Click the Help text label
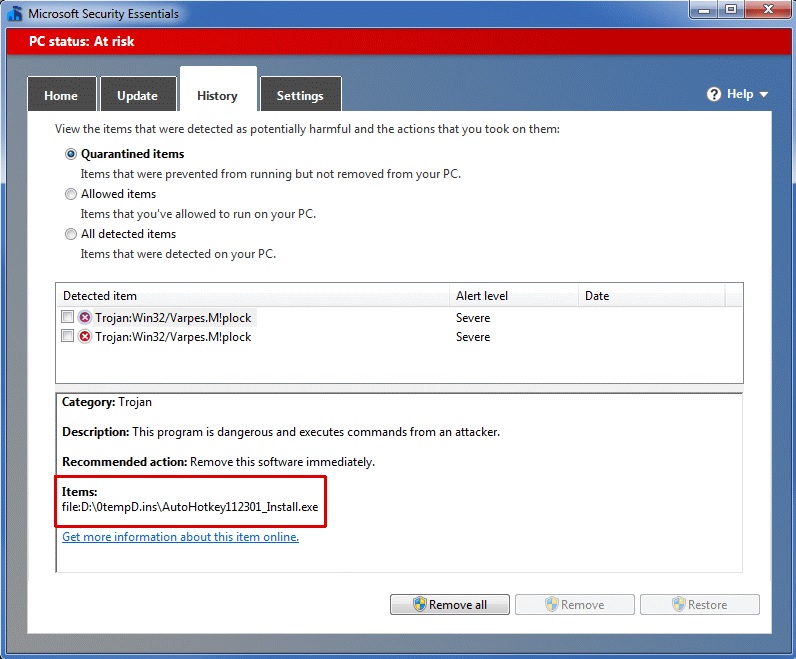 [x=740, y=94]
